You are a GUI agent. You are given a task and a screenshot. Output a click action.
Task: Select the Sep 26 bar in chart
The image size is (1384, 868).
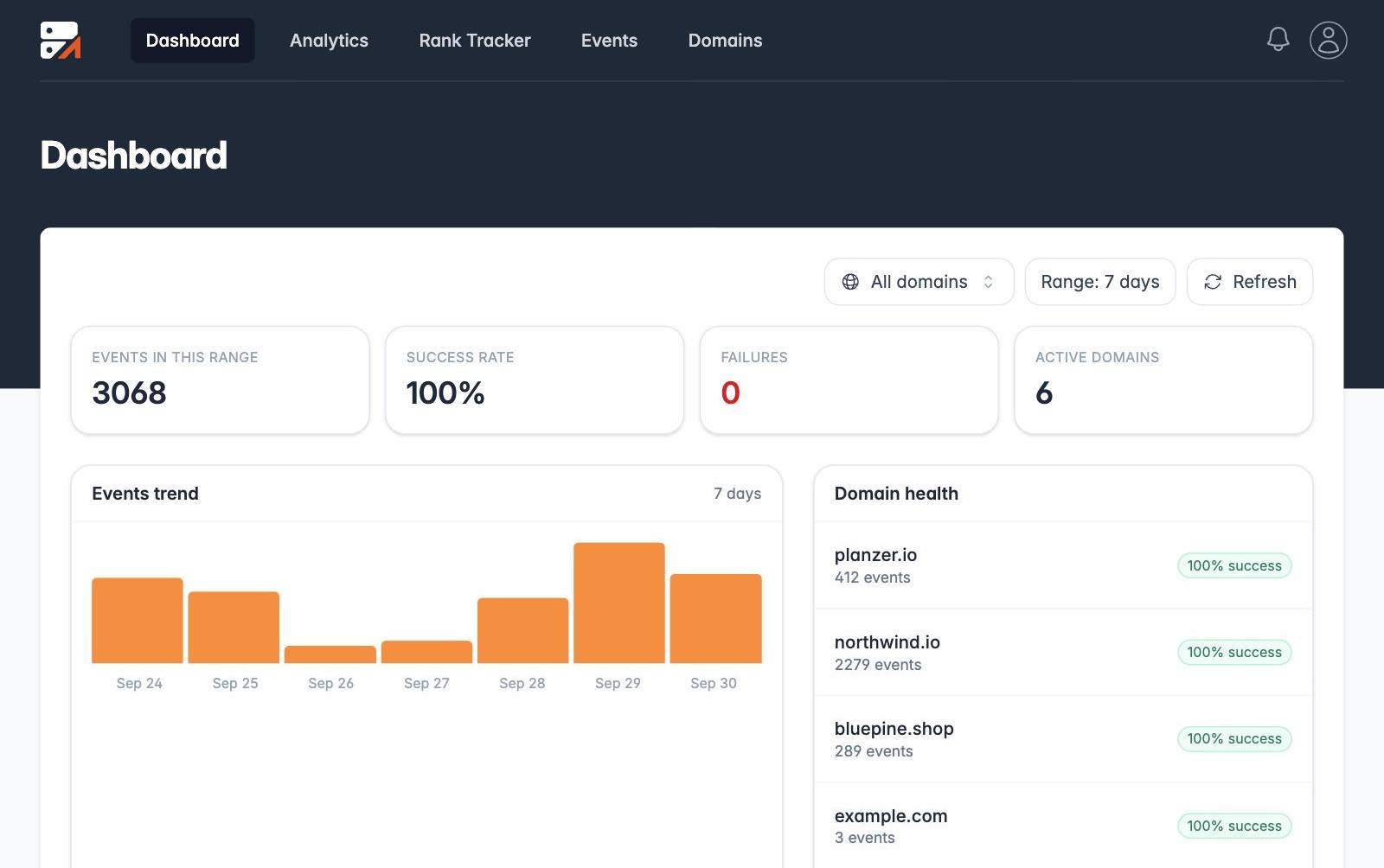pyautogui.click(x=330, y=654)
